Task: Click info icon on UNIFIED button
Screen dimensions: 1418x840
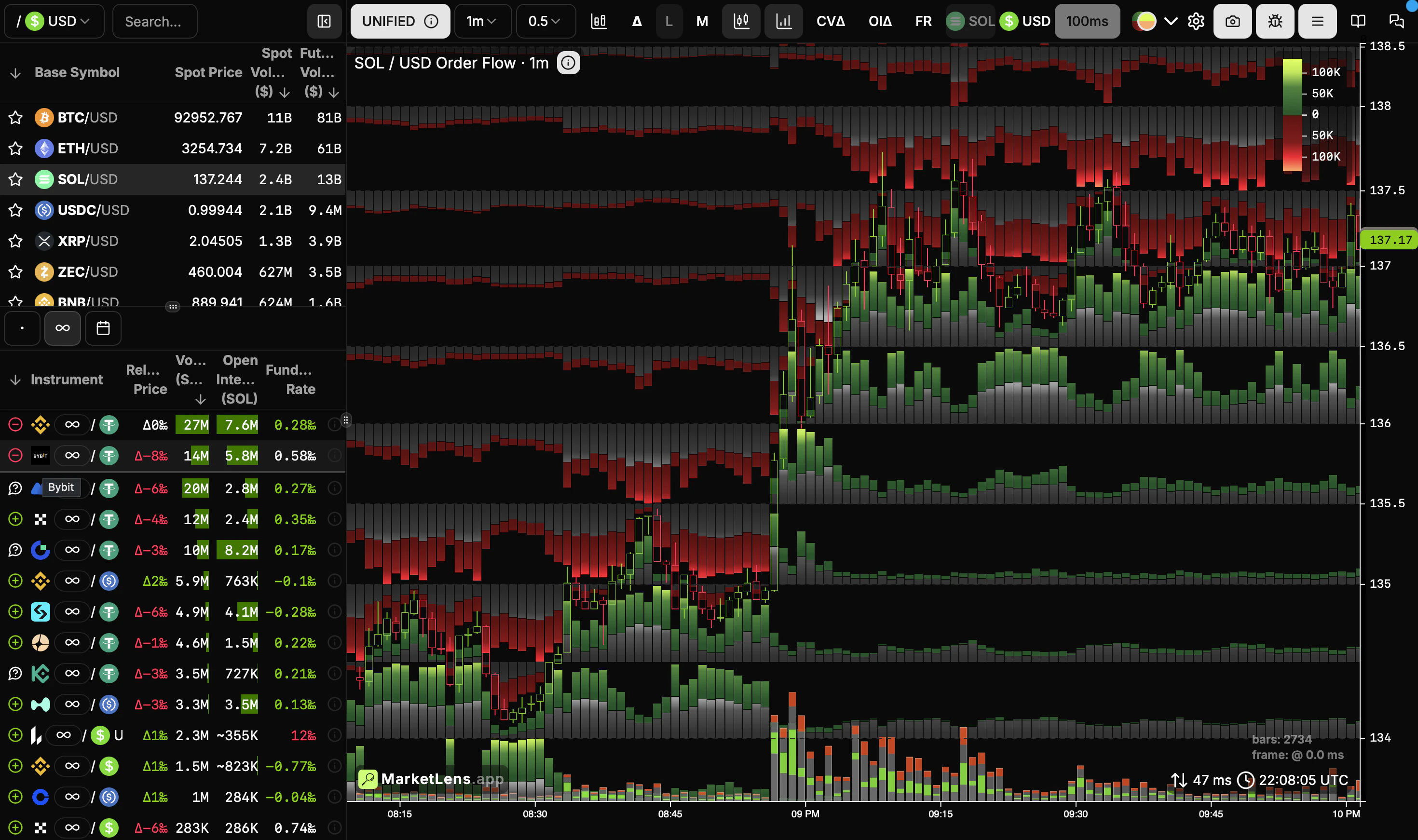Action: (431, 22)
